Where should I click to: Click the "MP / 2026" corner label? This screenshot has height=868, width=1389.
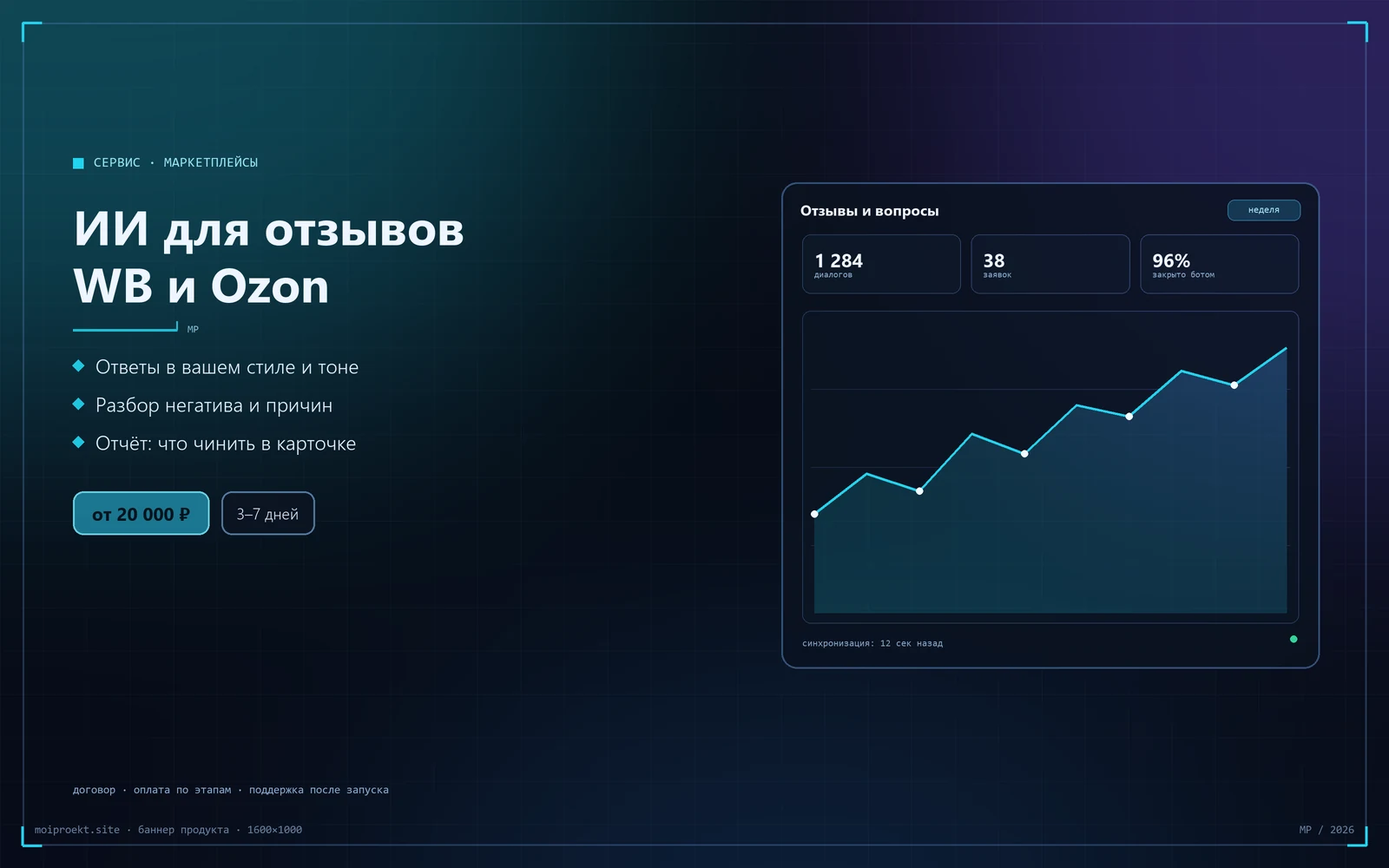(1326, 830)
